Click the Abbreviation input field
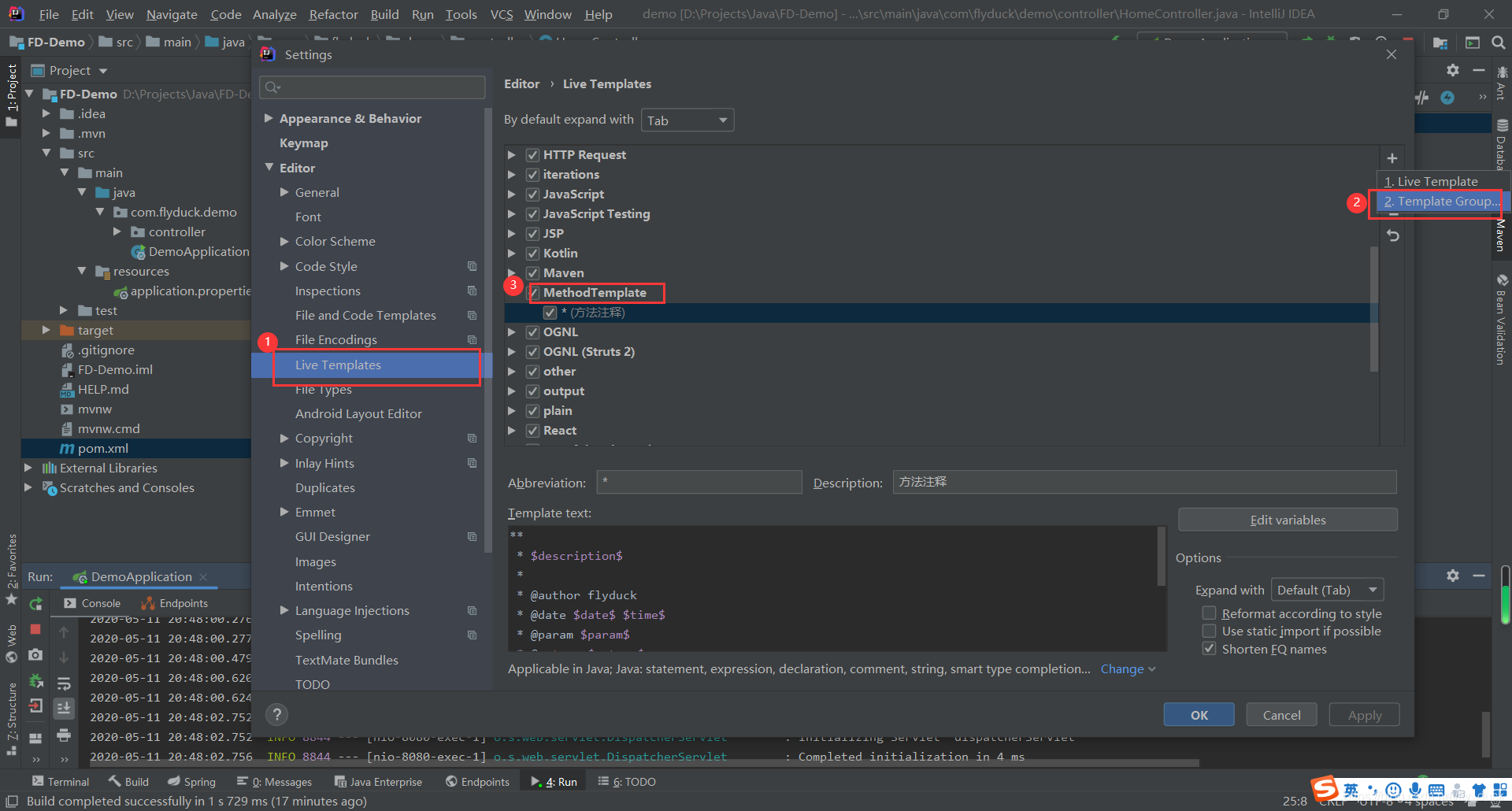This screenshot has width=1512, height=811. click(x=699, y=482)
